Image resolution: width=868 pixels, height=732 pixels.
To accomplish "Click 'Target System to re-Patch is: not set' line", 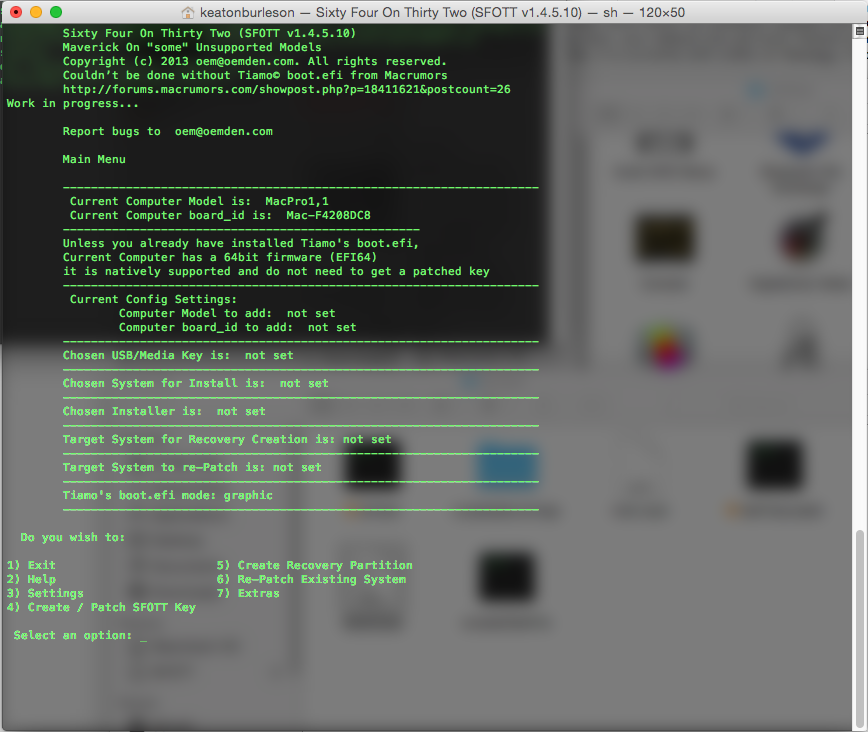I will (192, 467).
